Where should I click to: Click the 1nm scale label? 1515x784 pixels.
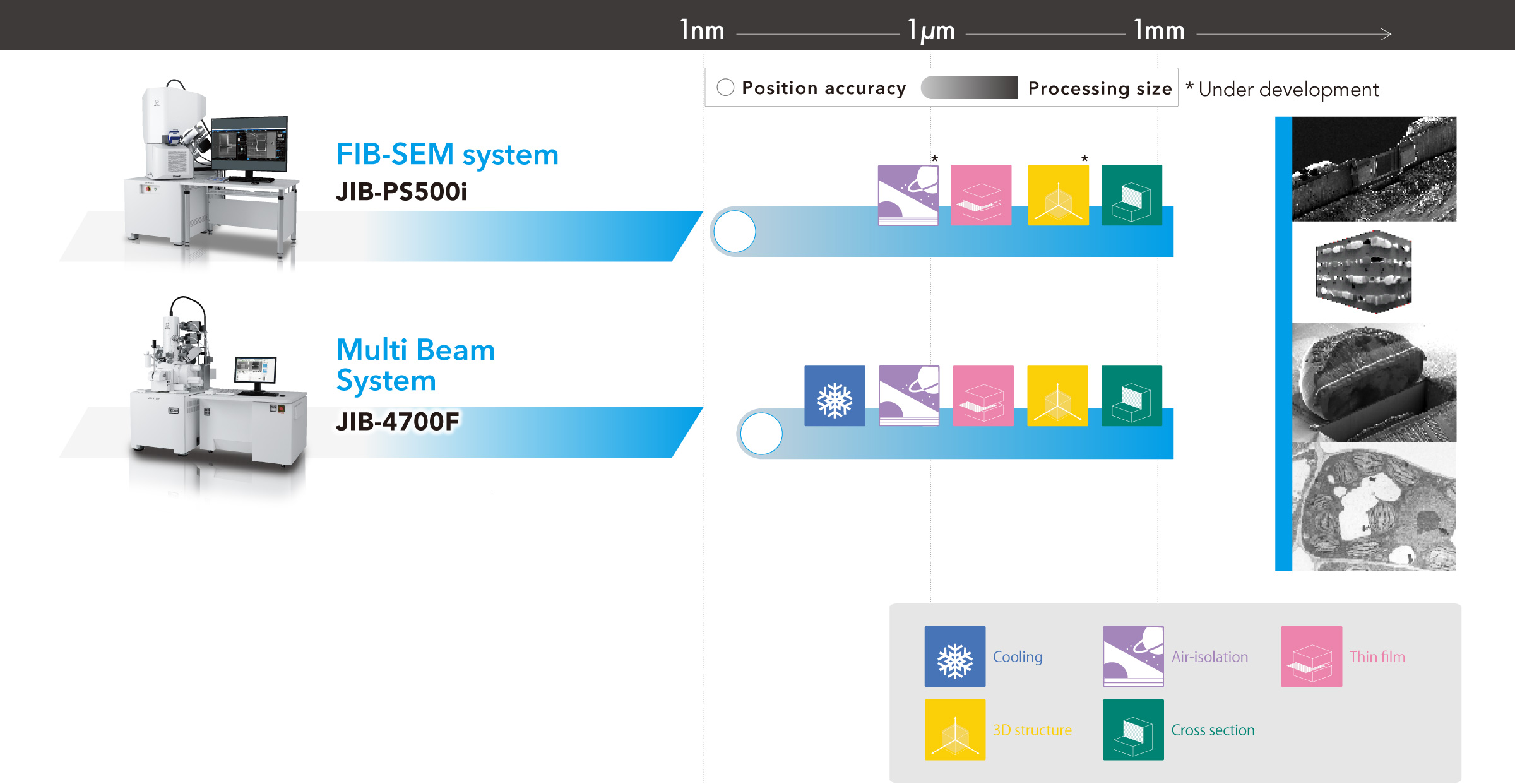point(702,30)
